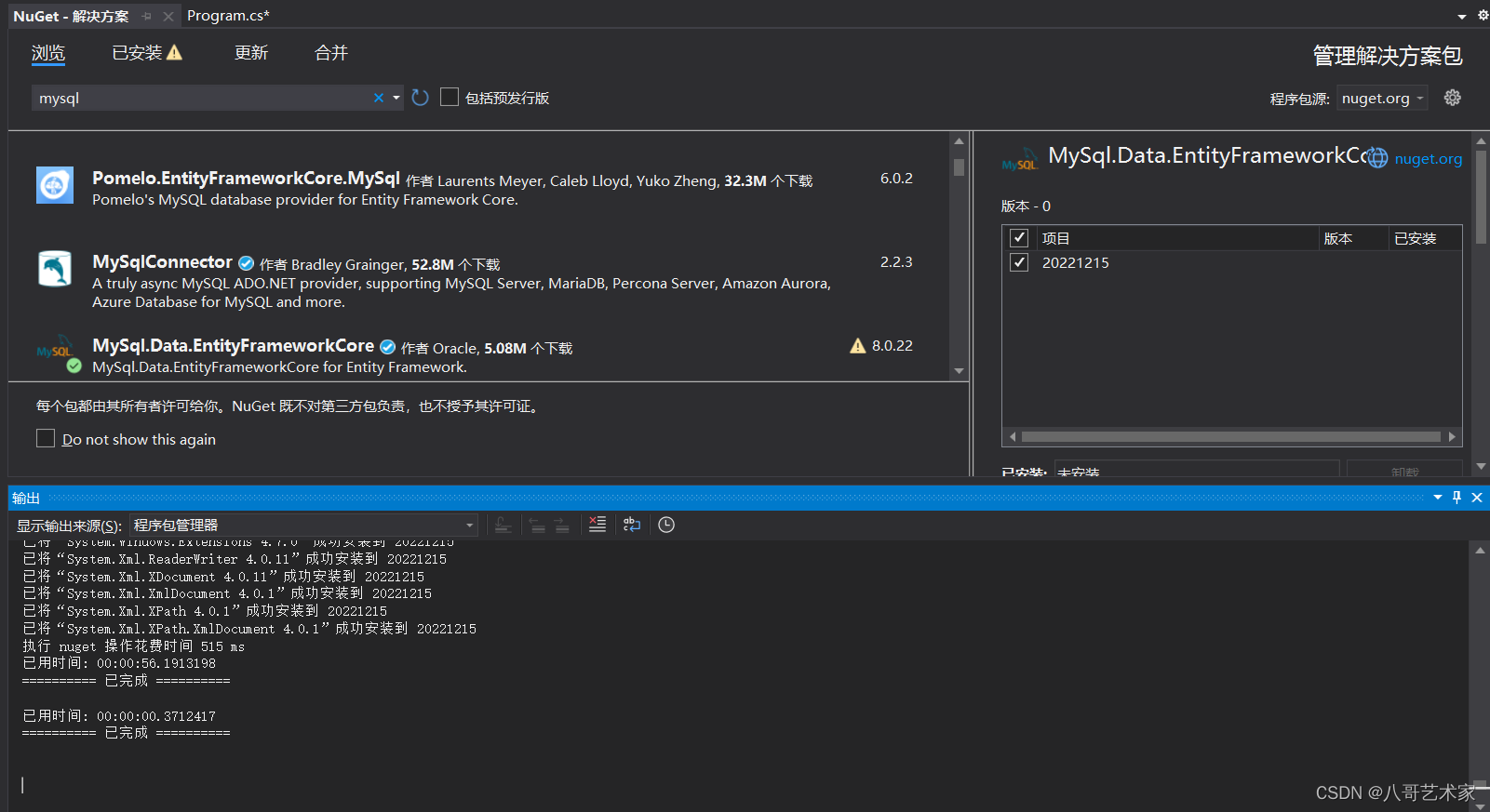
Task: Click project list scroll-right arrow
Action: tap(1452, 436)
